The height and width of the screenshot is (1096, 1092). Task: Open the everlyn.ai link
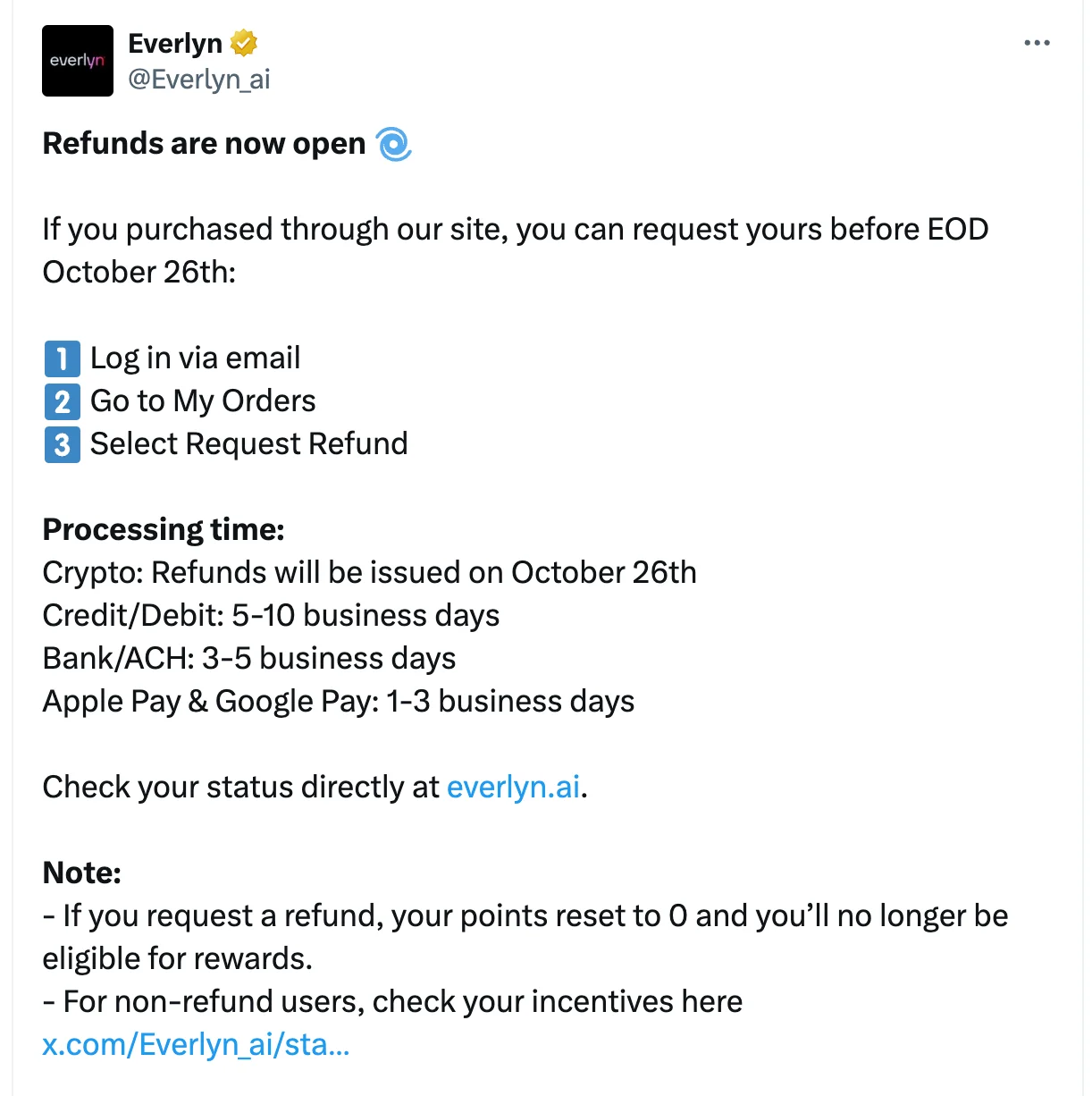[513, 787]
